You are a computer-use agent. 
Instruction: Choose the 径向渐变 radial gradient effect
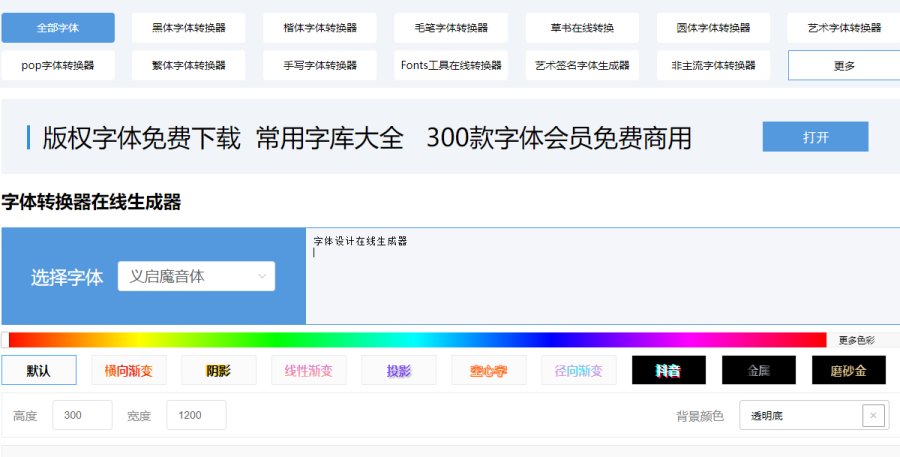coord(579,370)
